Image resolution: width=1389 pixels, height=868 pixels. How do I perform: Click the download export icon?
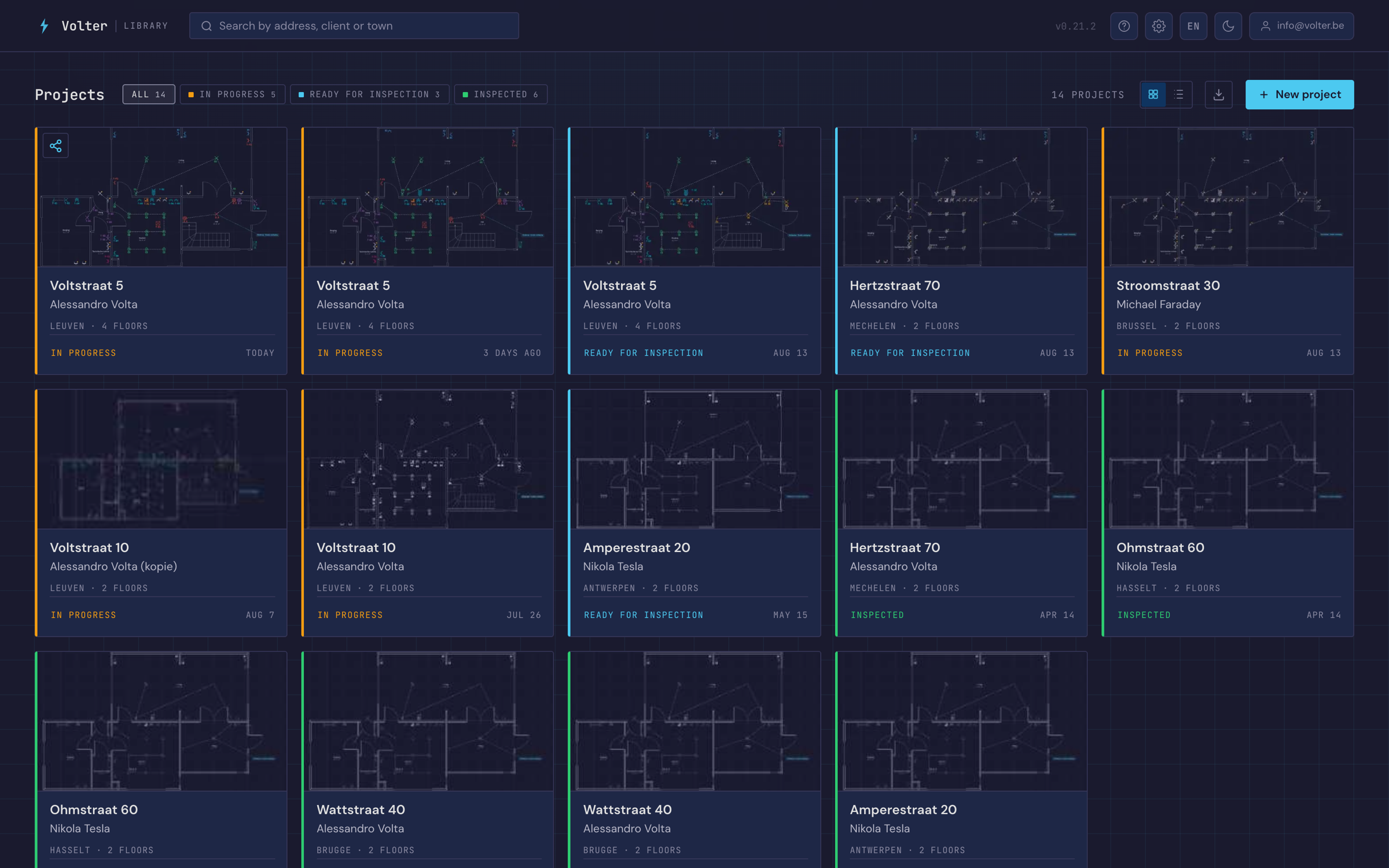(x=1219, y=94)
